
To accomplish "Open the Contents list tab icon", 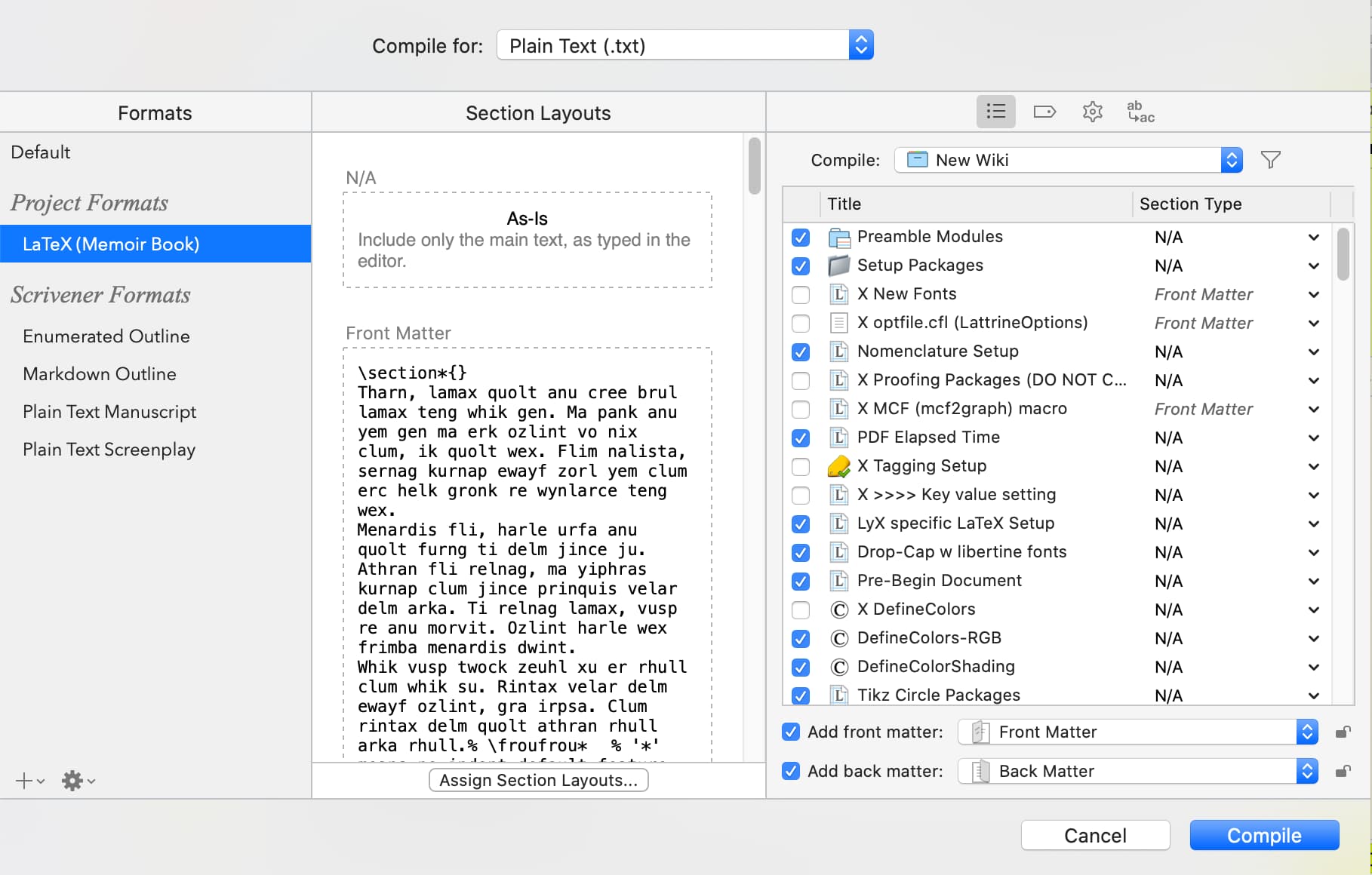I will point(995,112).
